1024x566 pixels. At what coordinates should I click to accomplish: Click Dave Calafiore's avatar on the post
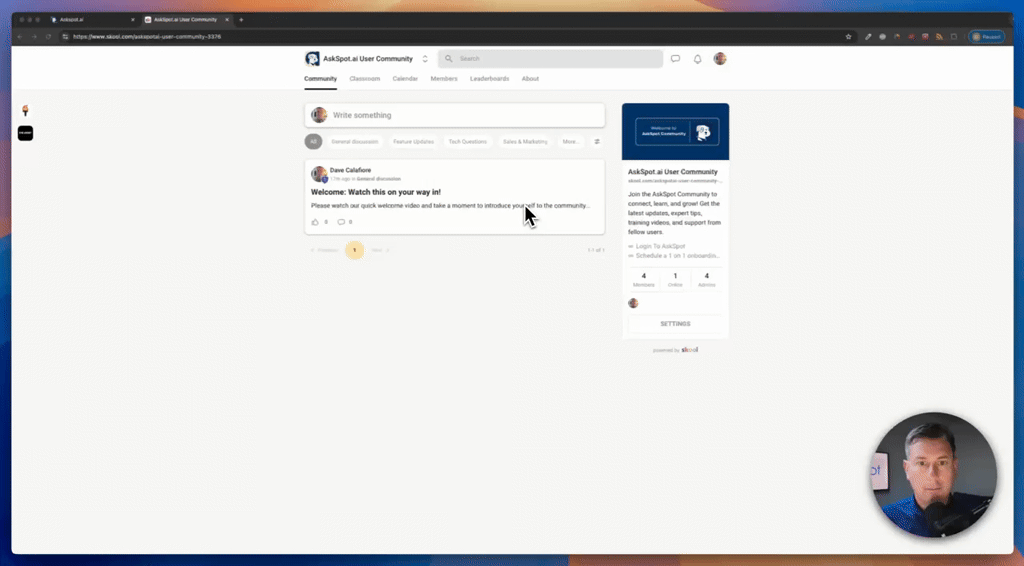click(319, 174)
